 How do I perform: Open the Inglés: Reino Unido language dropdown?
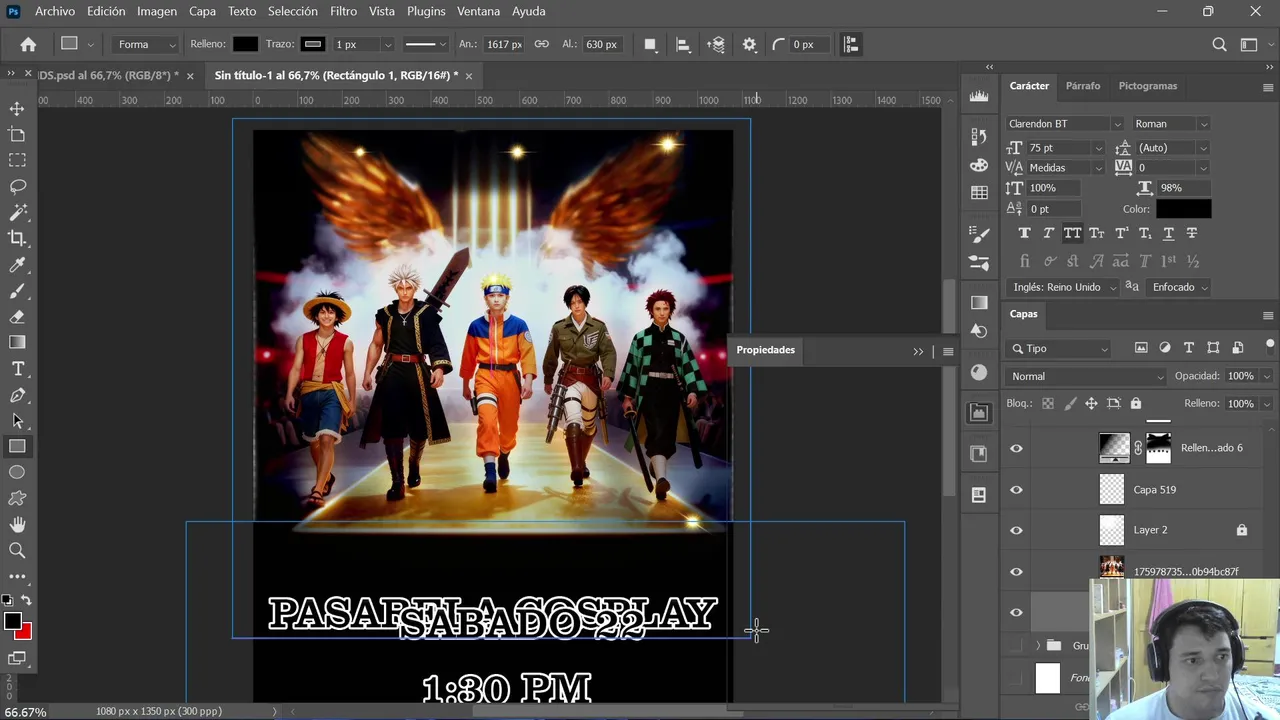(1064, 287)
